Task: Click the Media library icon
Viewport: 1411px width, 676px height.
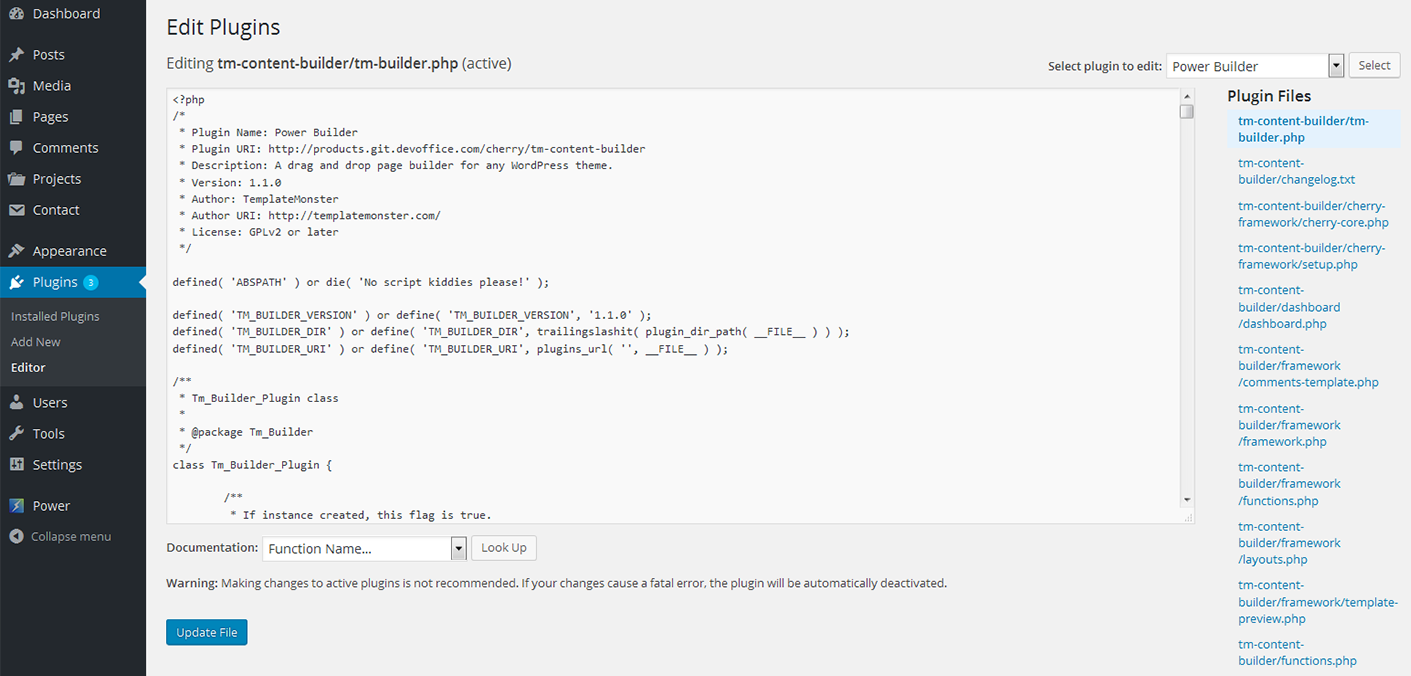Action: pos(16,86)
